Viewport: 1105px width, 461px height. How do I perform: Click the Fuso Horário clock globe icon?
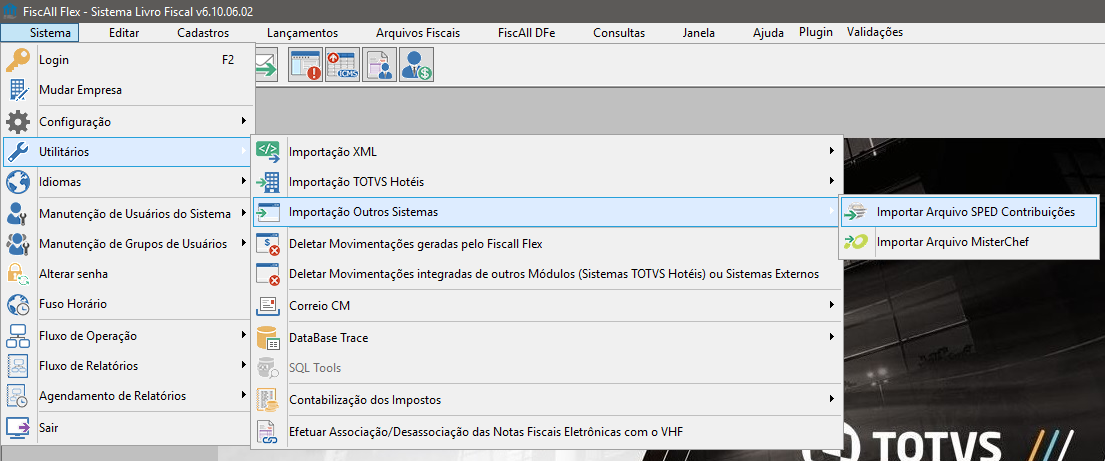[18, 304]
